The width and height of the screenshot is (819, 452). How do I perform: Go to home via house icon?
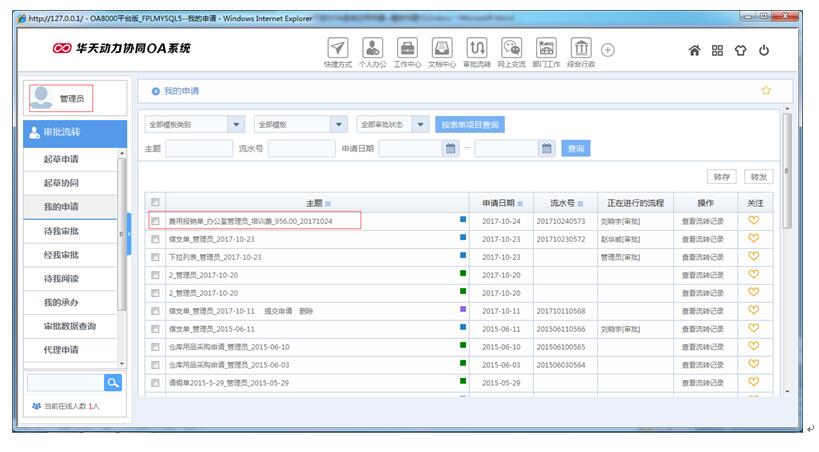click(694, 50)
